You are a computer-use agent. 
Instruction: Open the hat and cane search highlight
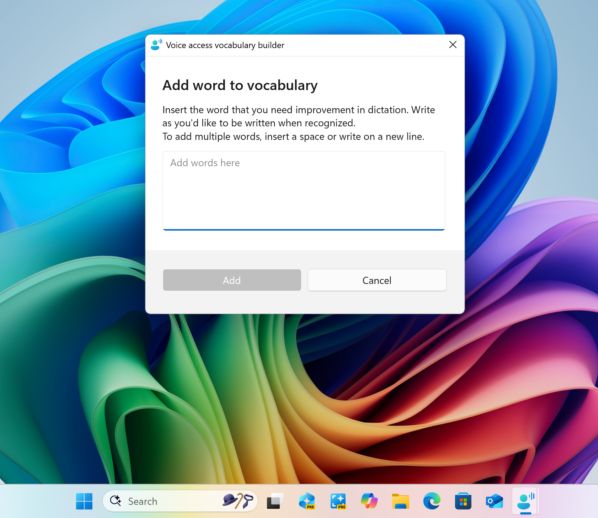coord(238,501)
